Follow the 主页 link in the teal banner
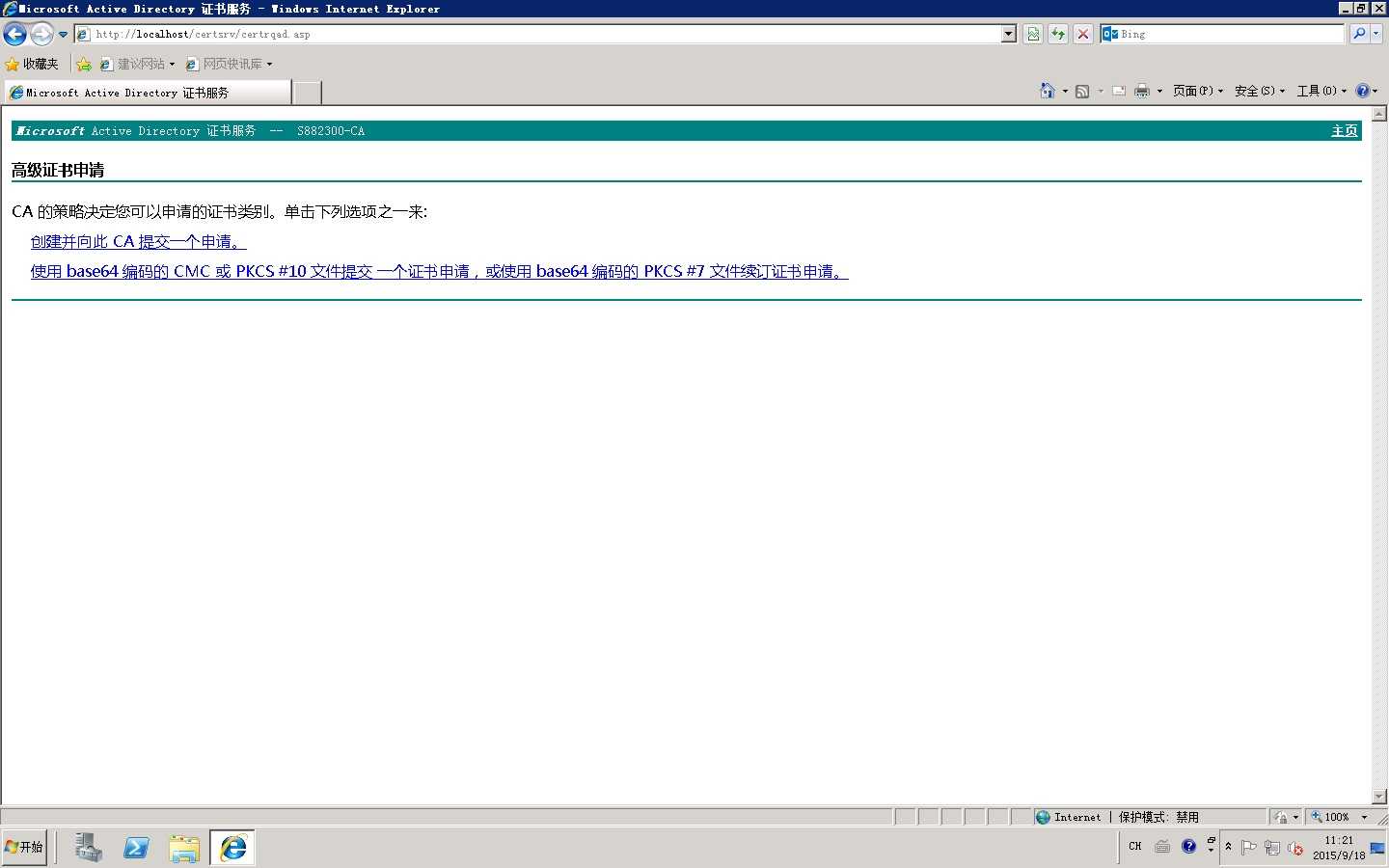Image resolution: width=1389 pixels, height=868 pixels. (x=1344, y=131)
